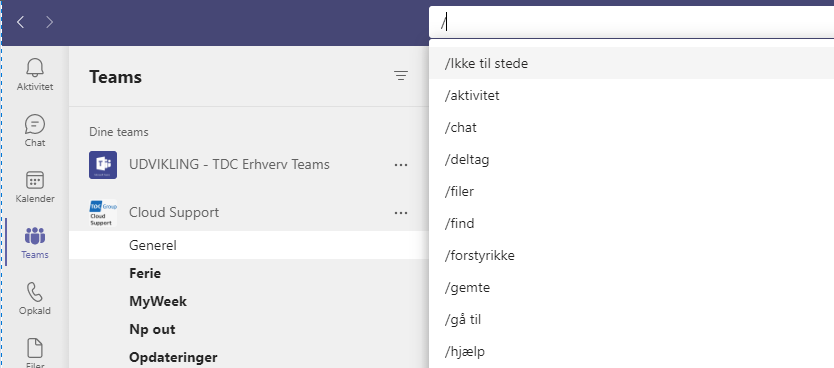The height and width of the screenshot is (368, 834).
Task: Open the Generel channel
Action: pos(249,245)
